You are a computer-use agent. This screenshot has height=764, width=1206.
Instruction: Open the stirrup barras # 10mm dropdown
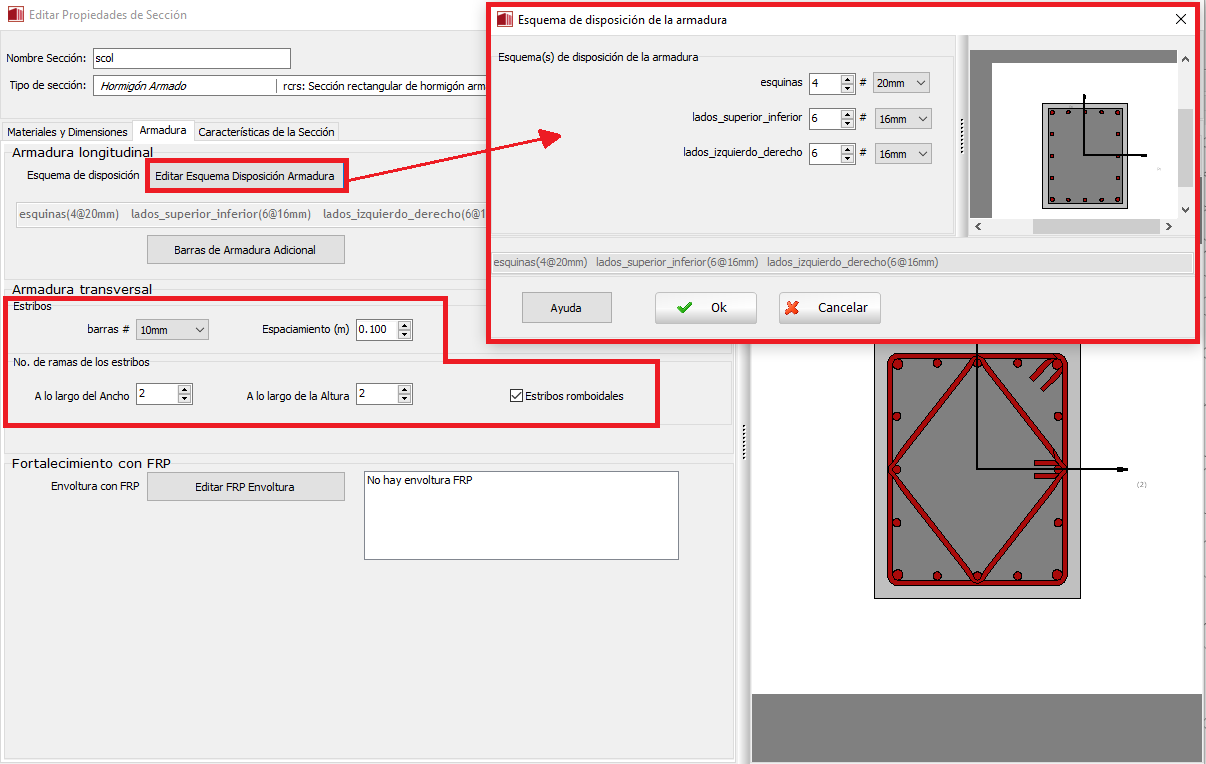point(172,330)
